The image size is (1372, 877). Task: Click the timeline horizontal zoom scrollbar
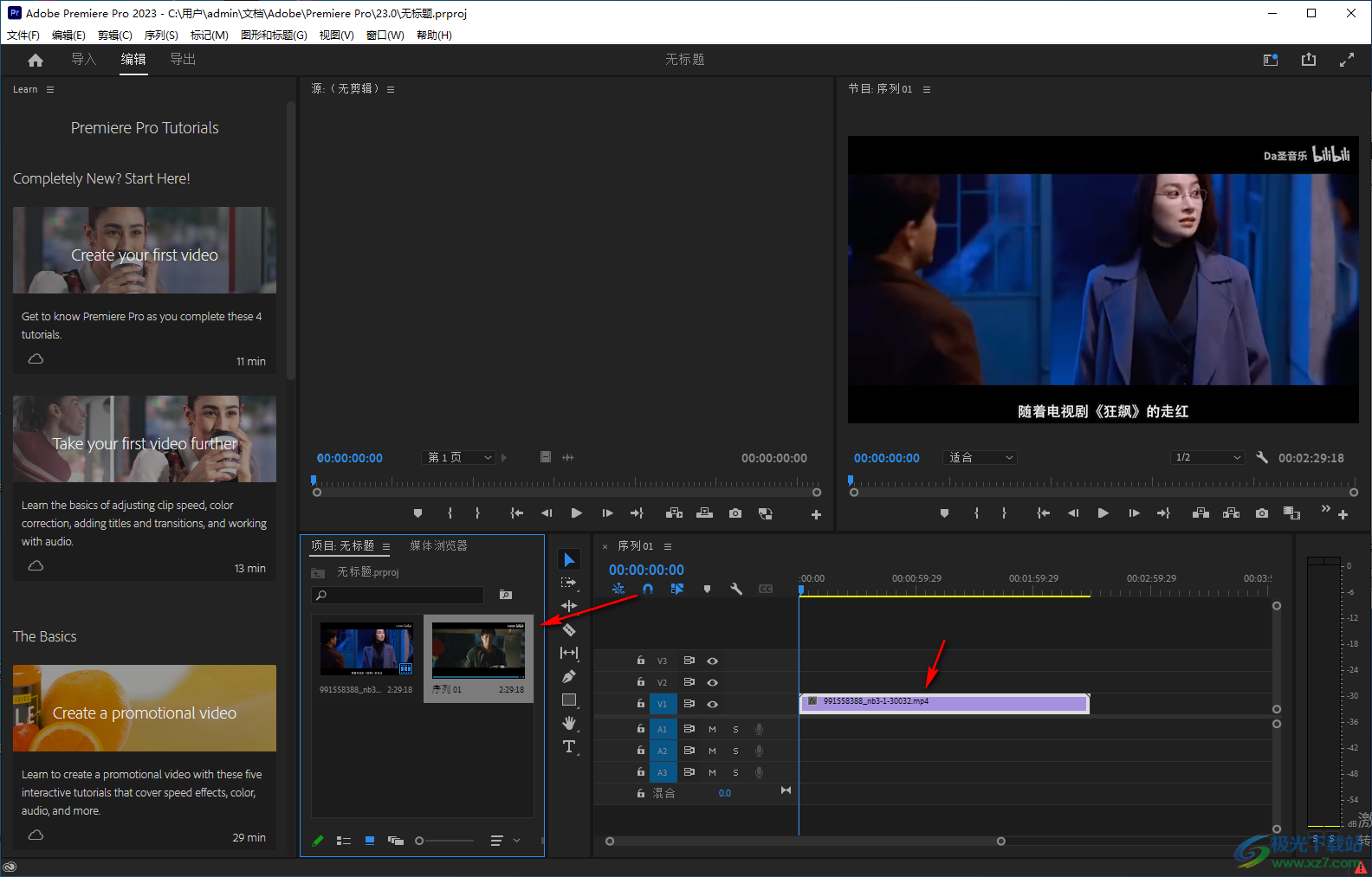[x=806, y=841]
